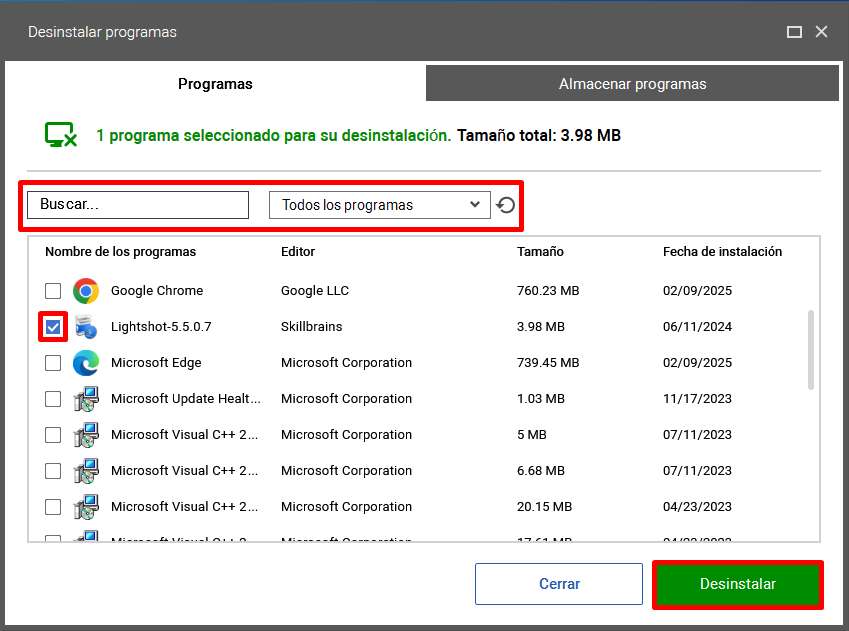Click the Google Chrome row's 02/09/2025 date
Image resolution: width=849 pixels, height=631 pixels.
(x=697, y=291)
